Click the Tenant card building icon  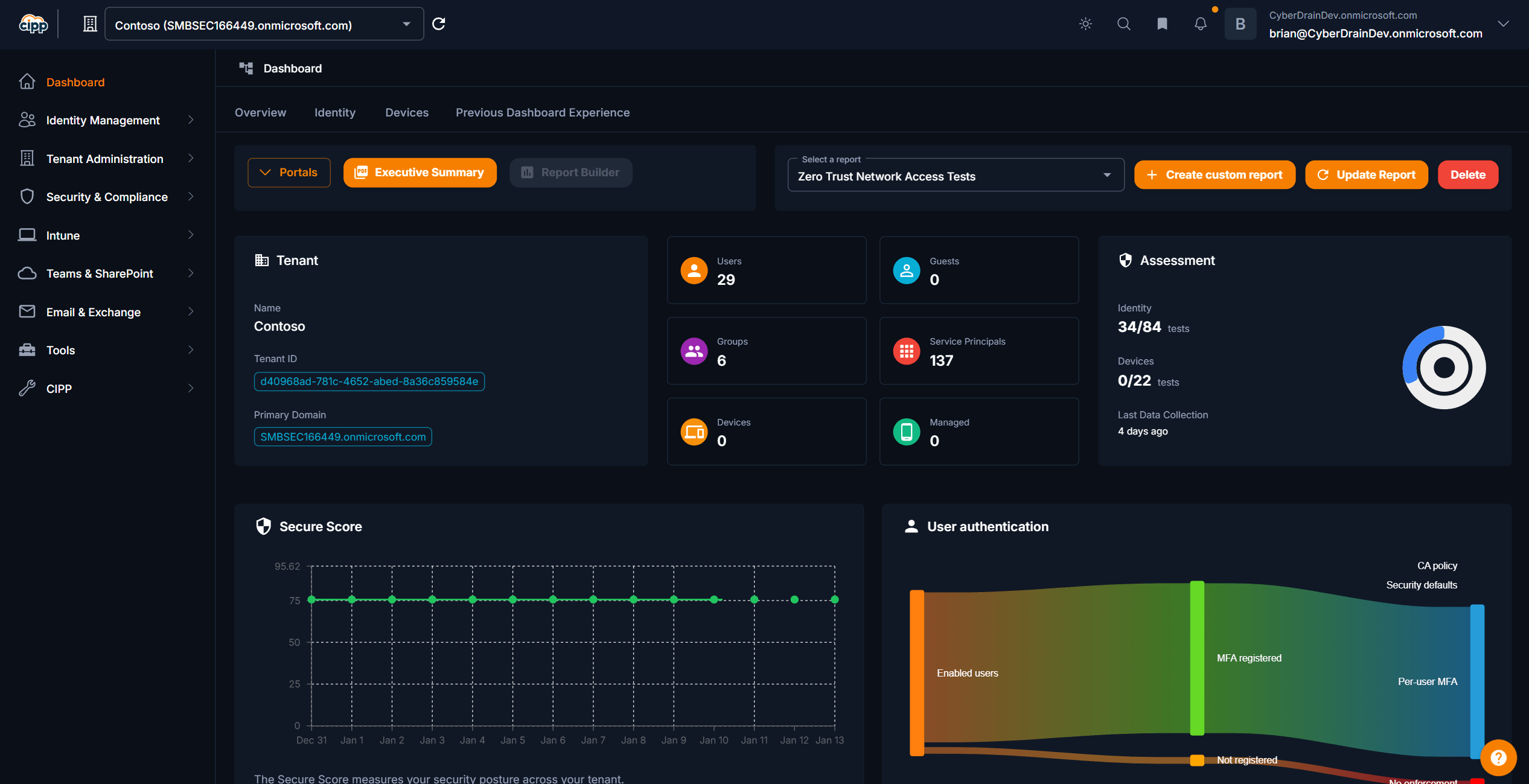point(261,260)
